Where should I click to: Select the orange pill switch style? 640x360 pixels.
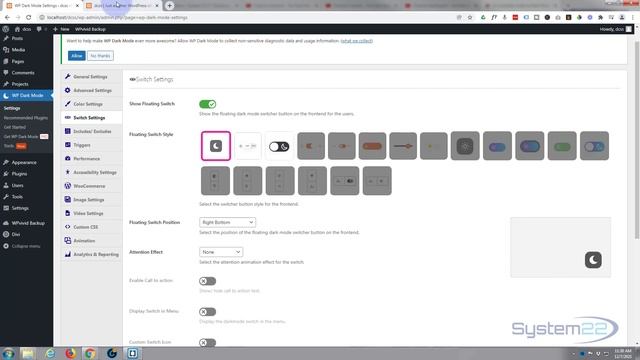[x=372, y=146]
